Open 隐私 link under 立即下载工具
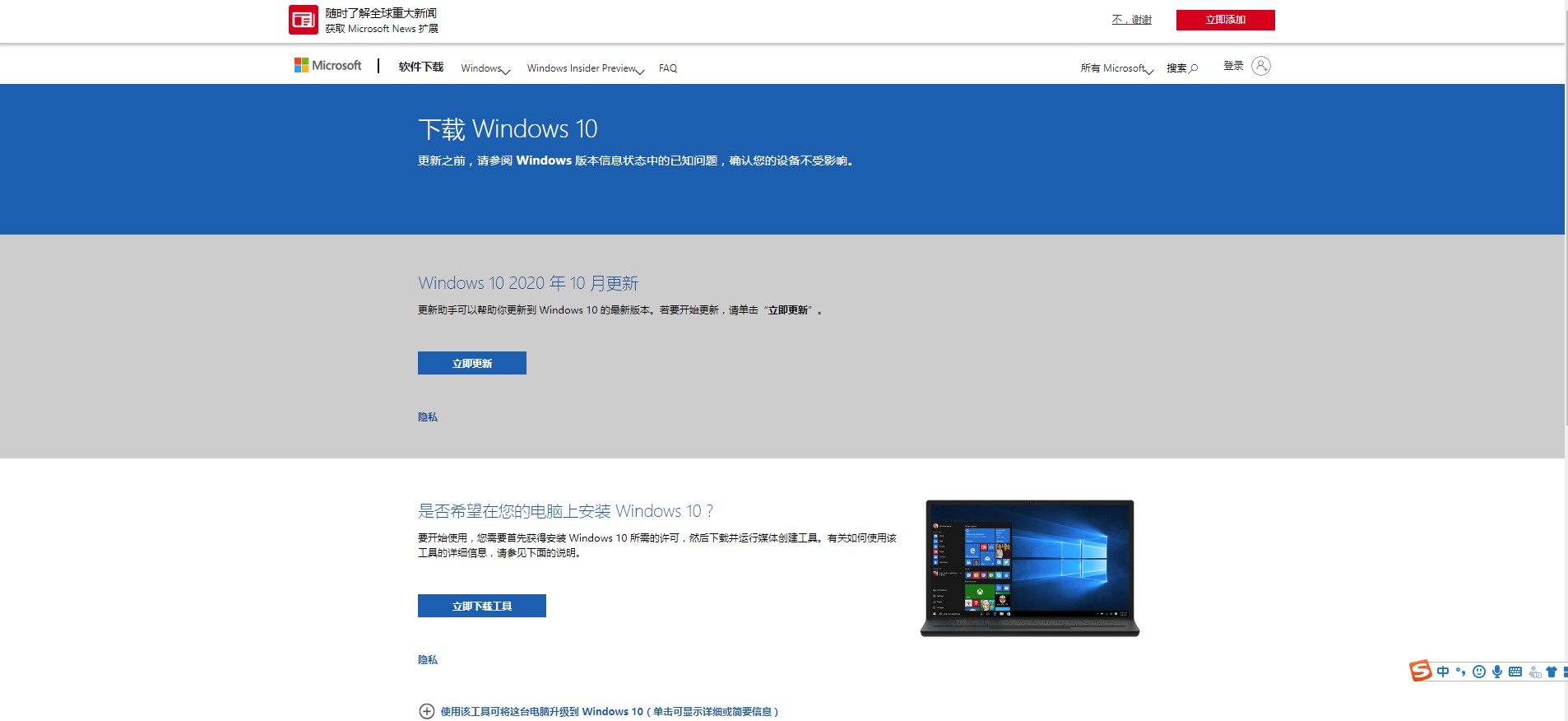The width and height of the screenshot is (1568, 721). pyautogui.click(x=428, y=660)
